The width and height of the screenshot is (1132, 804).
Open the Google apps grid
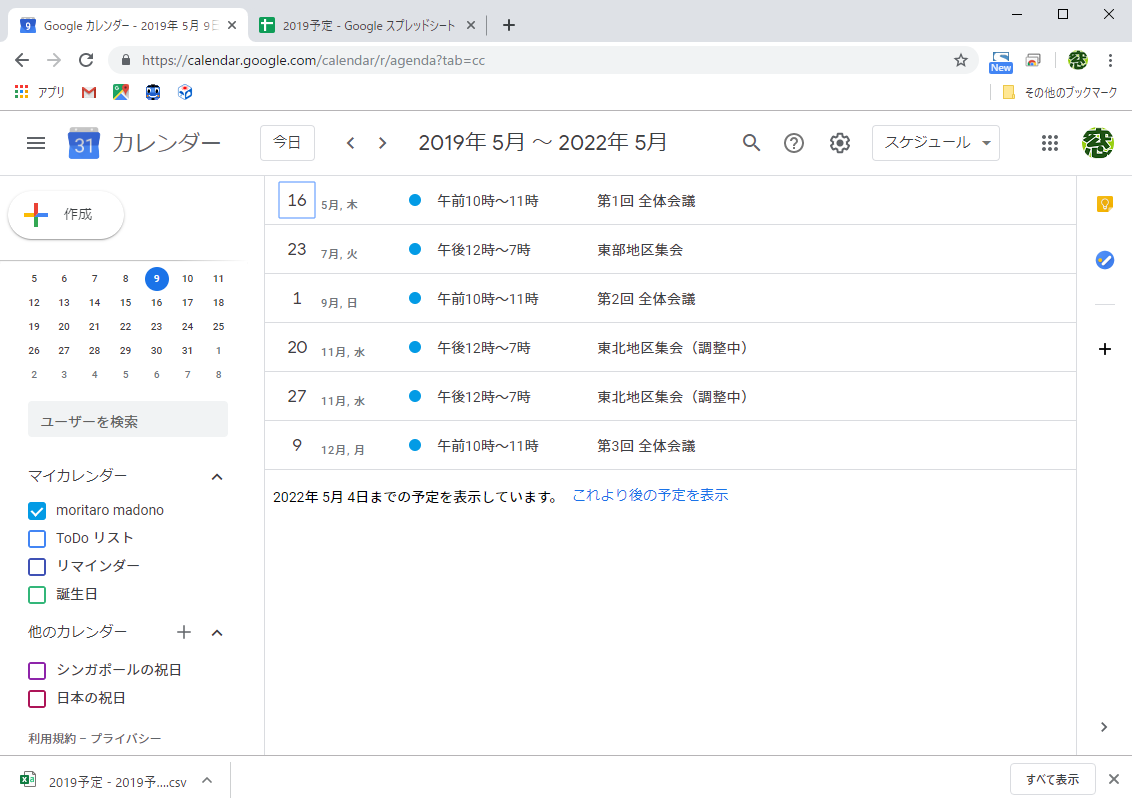pyautogui.click(x=1049, y=143)
